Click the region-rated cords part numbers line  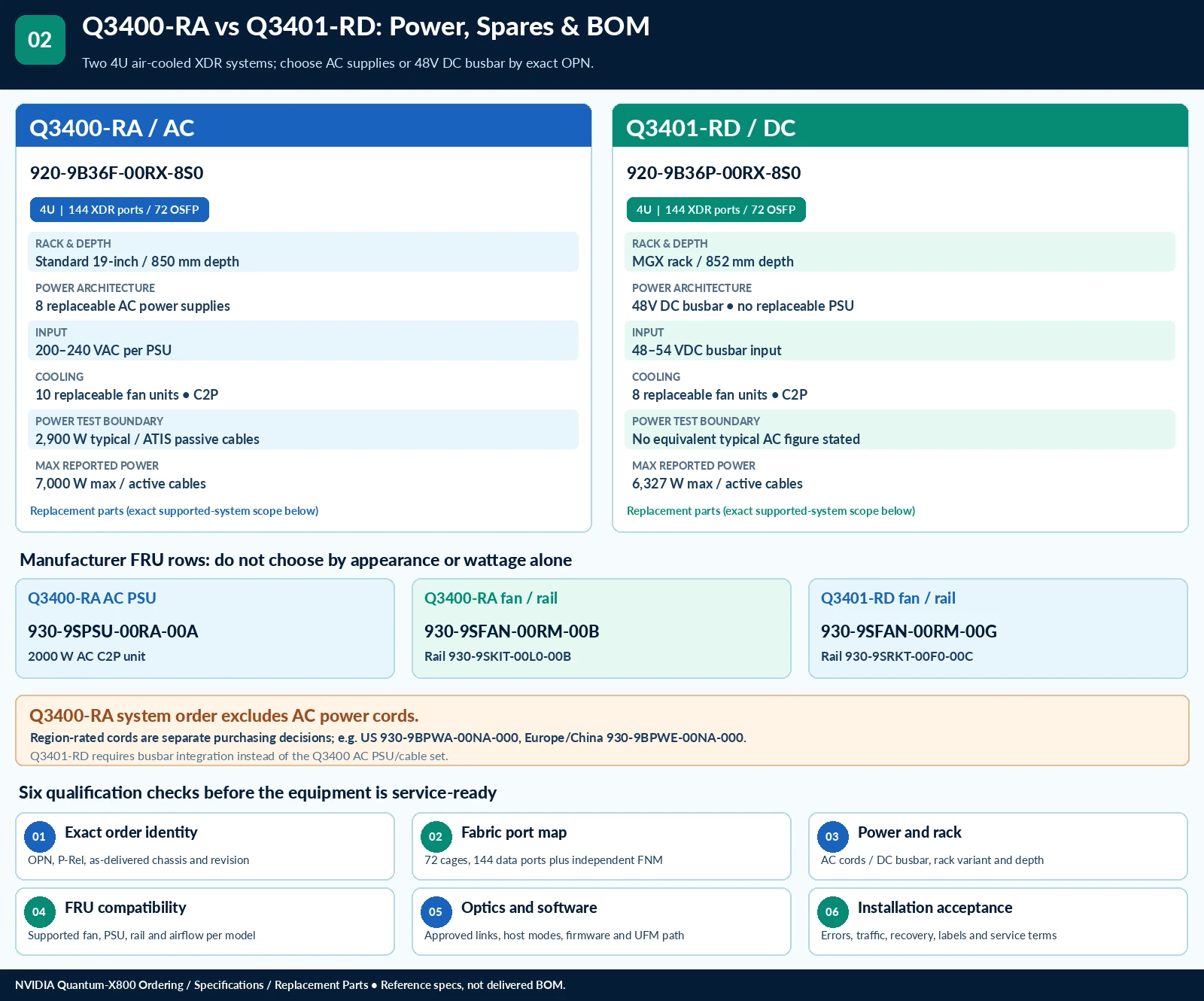point(388,738)
